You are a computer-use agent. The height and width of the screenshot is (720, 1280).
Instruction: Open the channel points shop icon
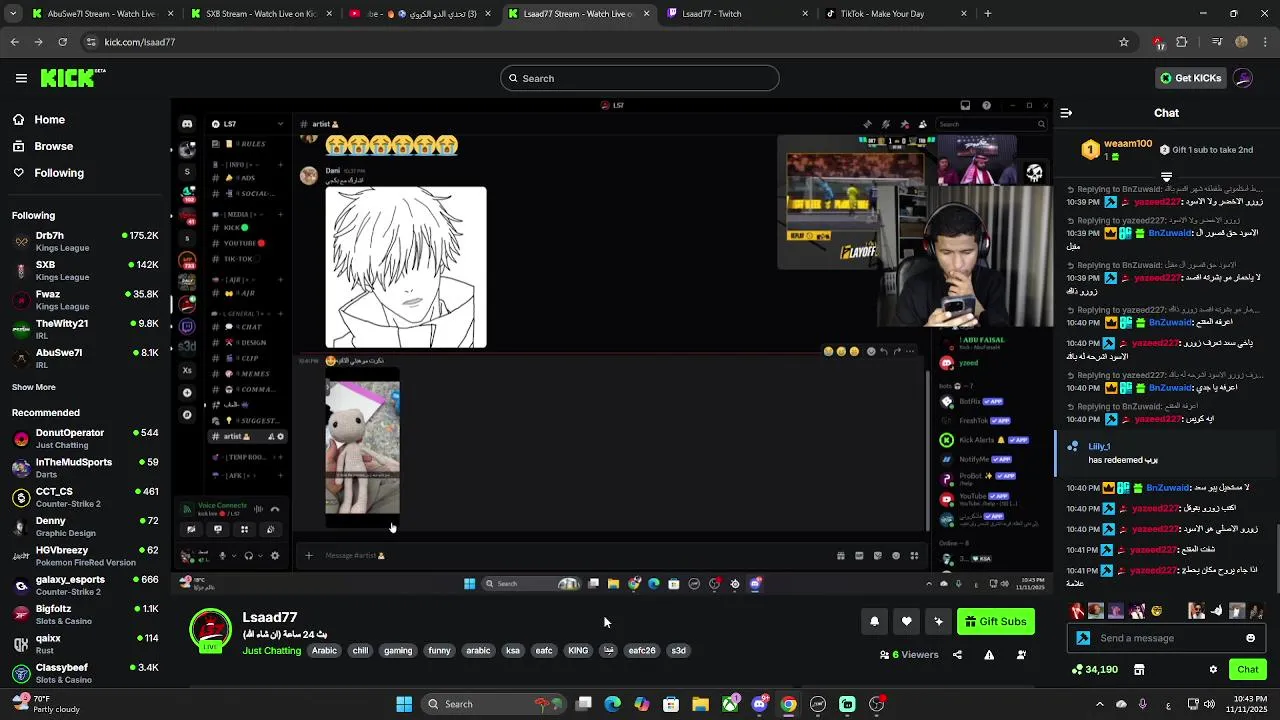pyautogui.click(x=1139, y=669)
